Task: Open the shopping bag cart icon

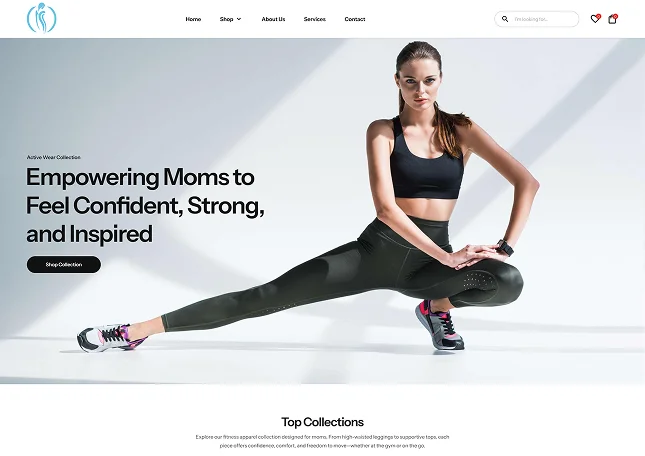Action: [x=612, y=19]
